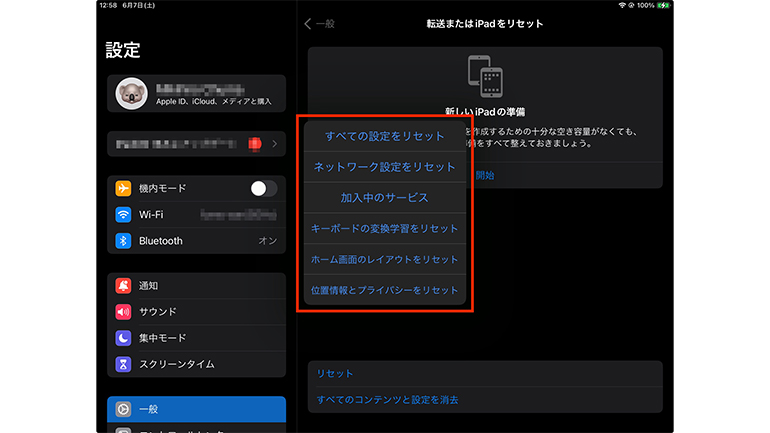This screenshot has width=770, height=433.
Task: Toggle 機内モード switch
Action: 264,189
